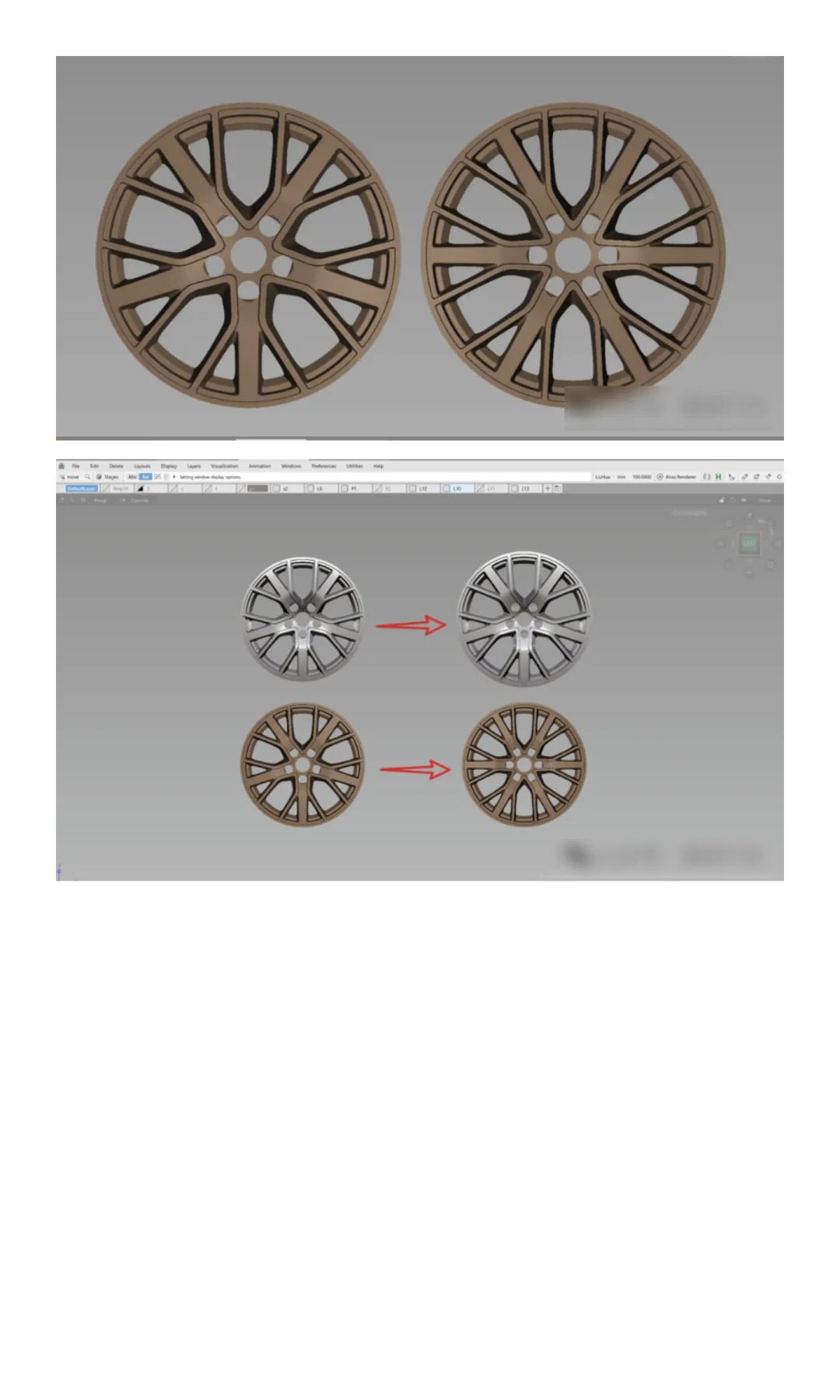Image resolution: width=840 pixels, height=1400 pixels.
Task: Open the Layers menu
Action: coord(194,466)
